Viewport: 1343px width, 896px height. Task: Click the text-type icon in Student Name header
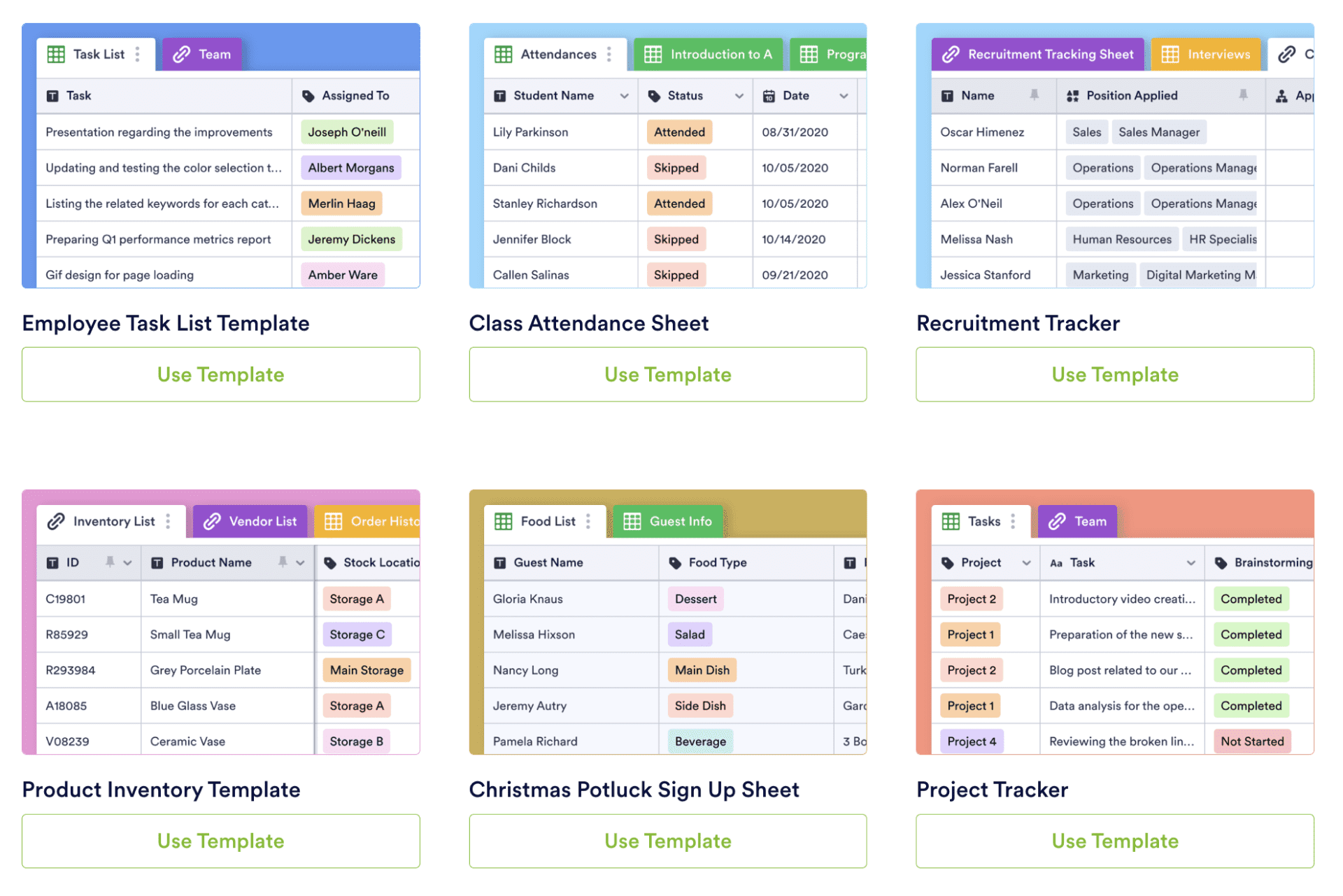(x=499, y=96)
